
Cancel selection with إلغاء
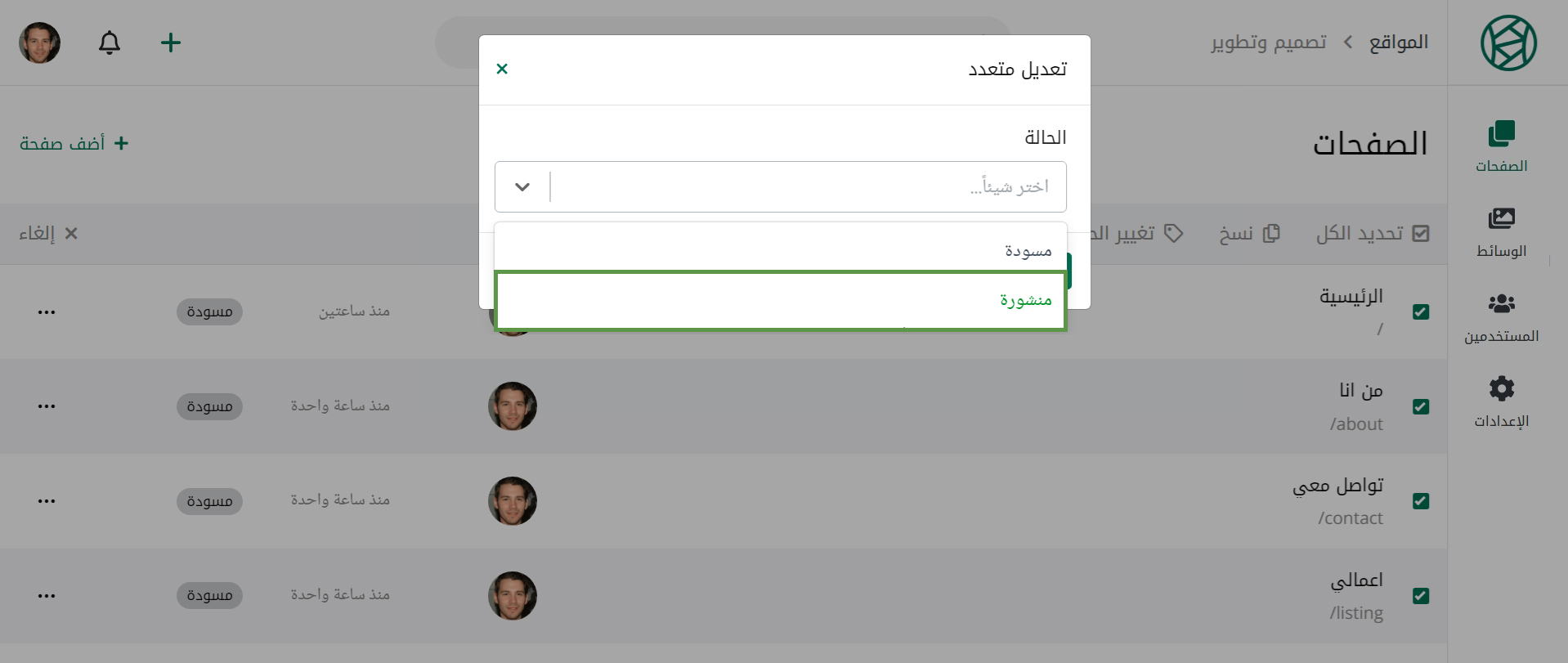(x=48, y=234)
